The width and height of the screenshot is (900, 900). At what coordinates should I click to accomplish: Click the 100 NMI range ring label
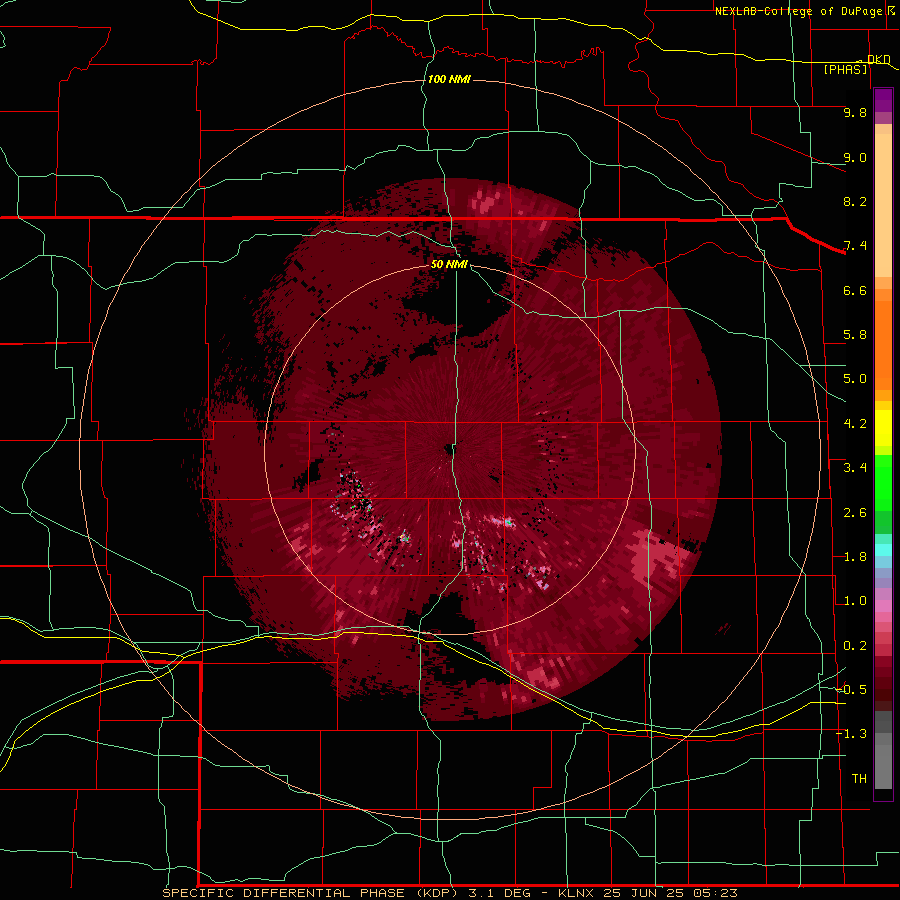tap(449, 79)
